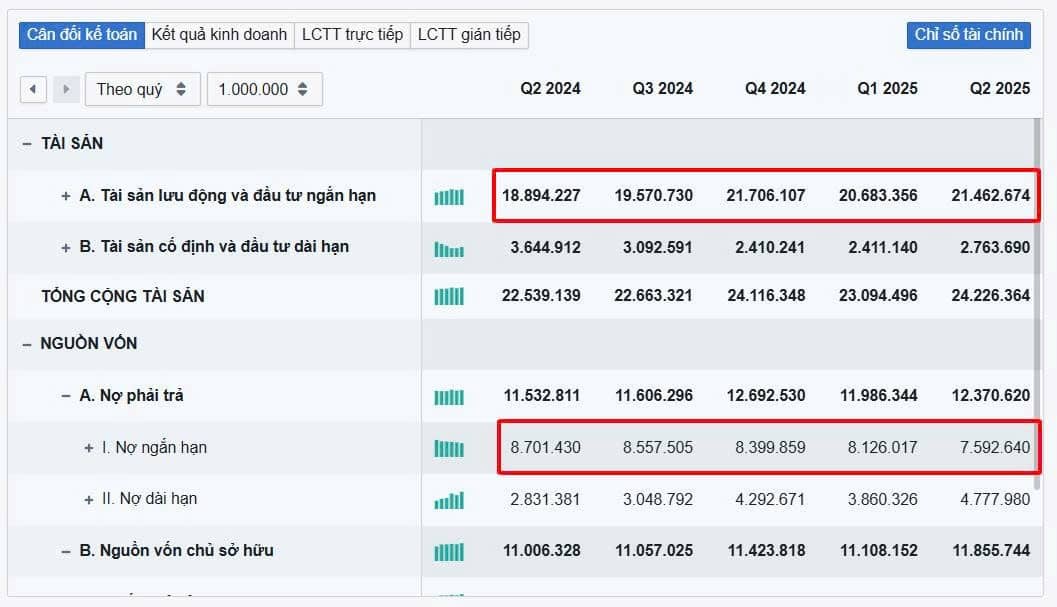
Task: Switch to Kết quả kinh doanh tab
Action: (x=219, y=35)
